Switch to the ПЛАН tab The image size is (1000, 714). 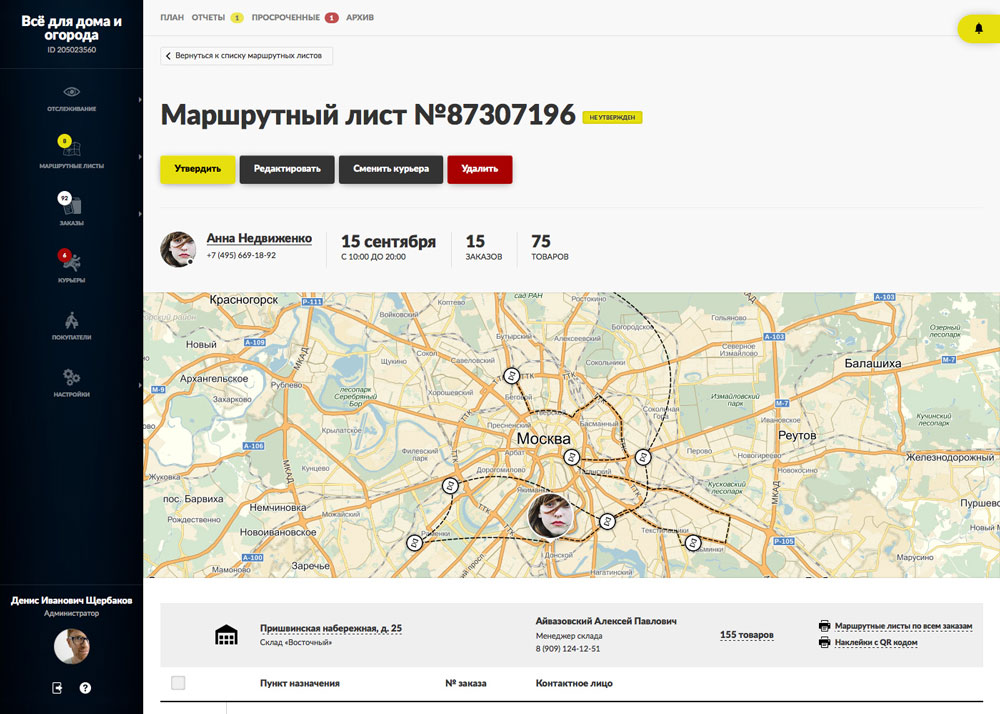[x=172, y=18]
